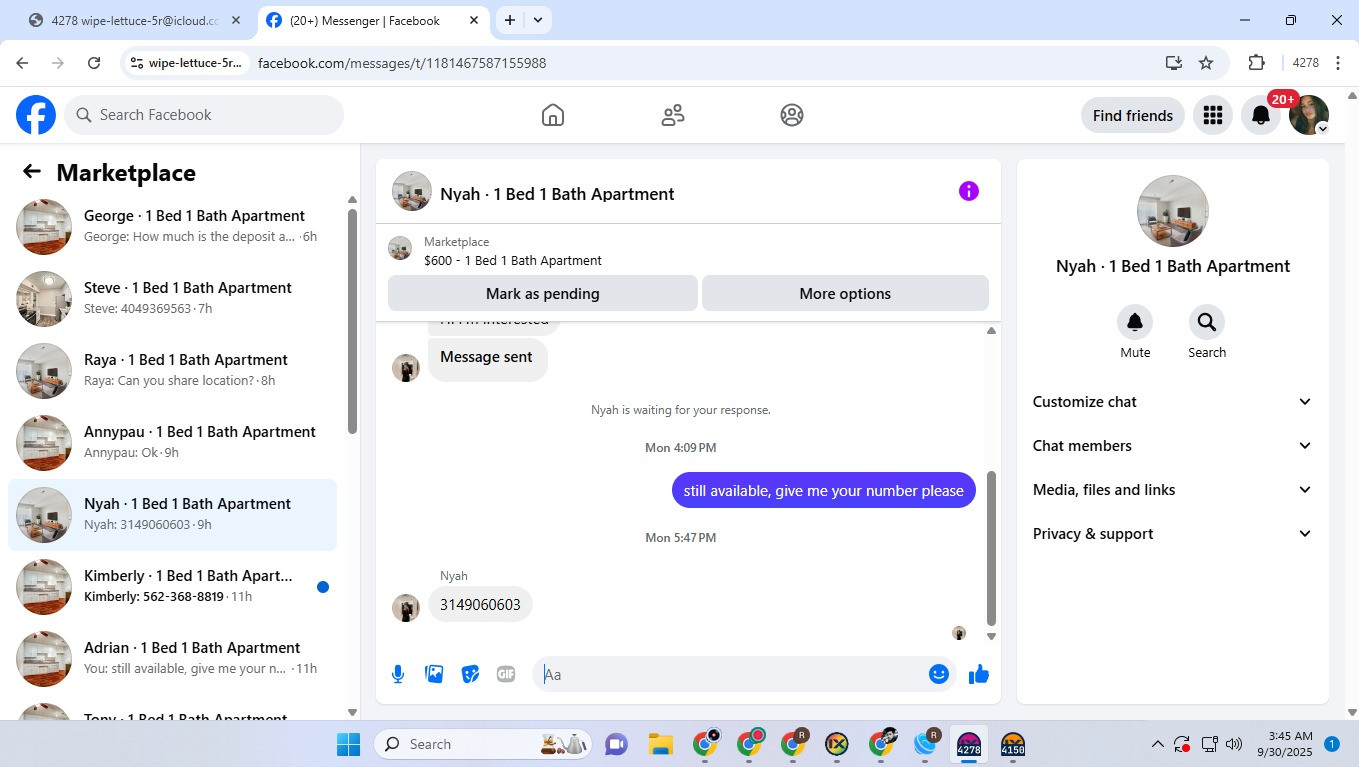Open the tab search dropdown arrow

[x=538, y=20]
